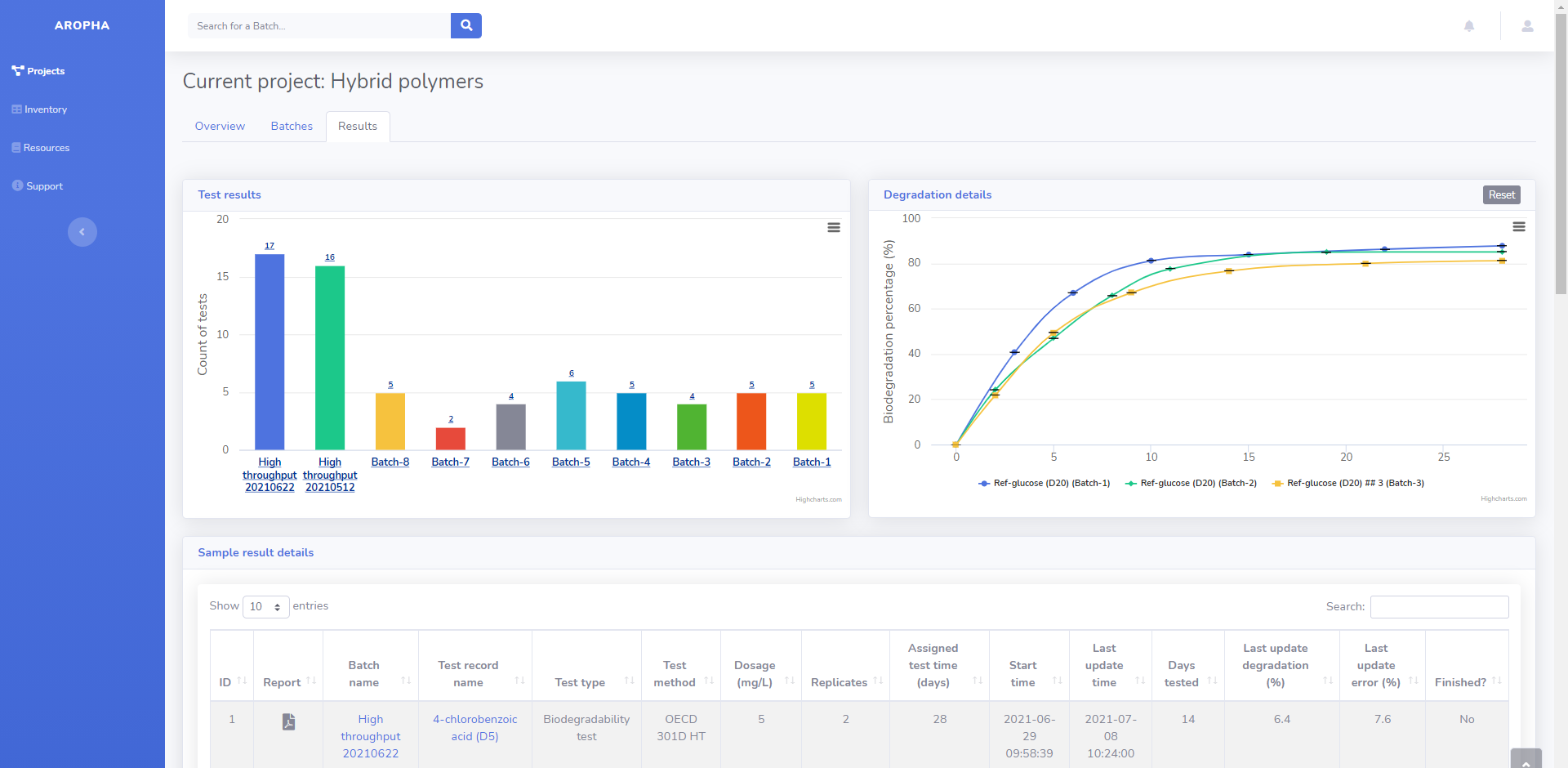Open Inventory in the sidebar
The image size is (1568, 768).
coord(39,109)
